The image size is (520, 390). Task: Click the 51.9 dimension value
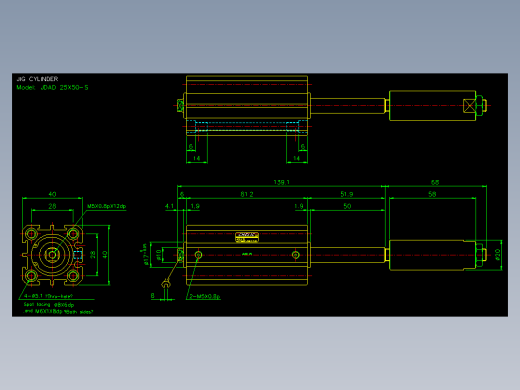point(347,194)
